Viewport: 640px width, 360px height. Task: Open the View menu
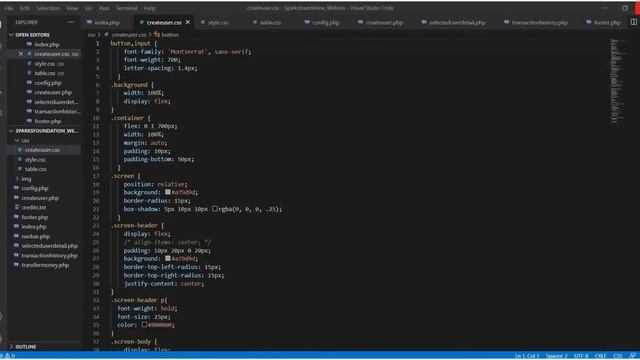tap(72, 8)
